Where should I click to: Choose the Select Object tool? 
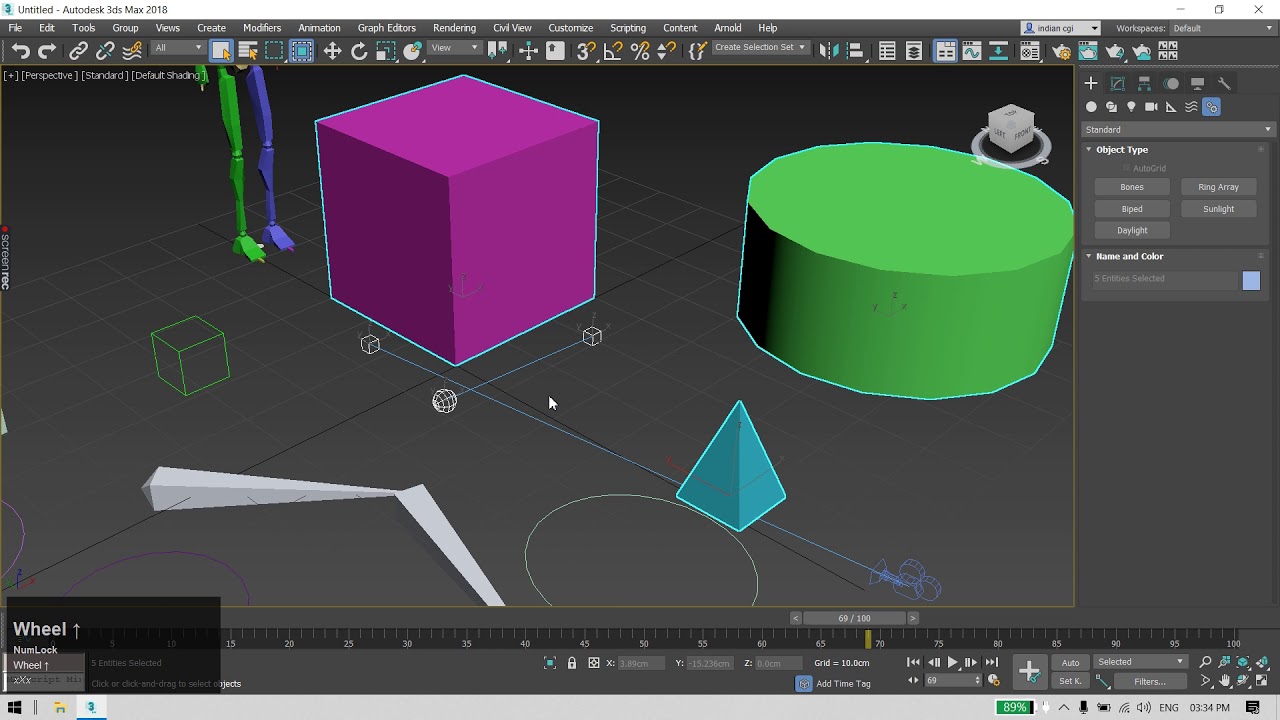tap(221, 51)
